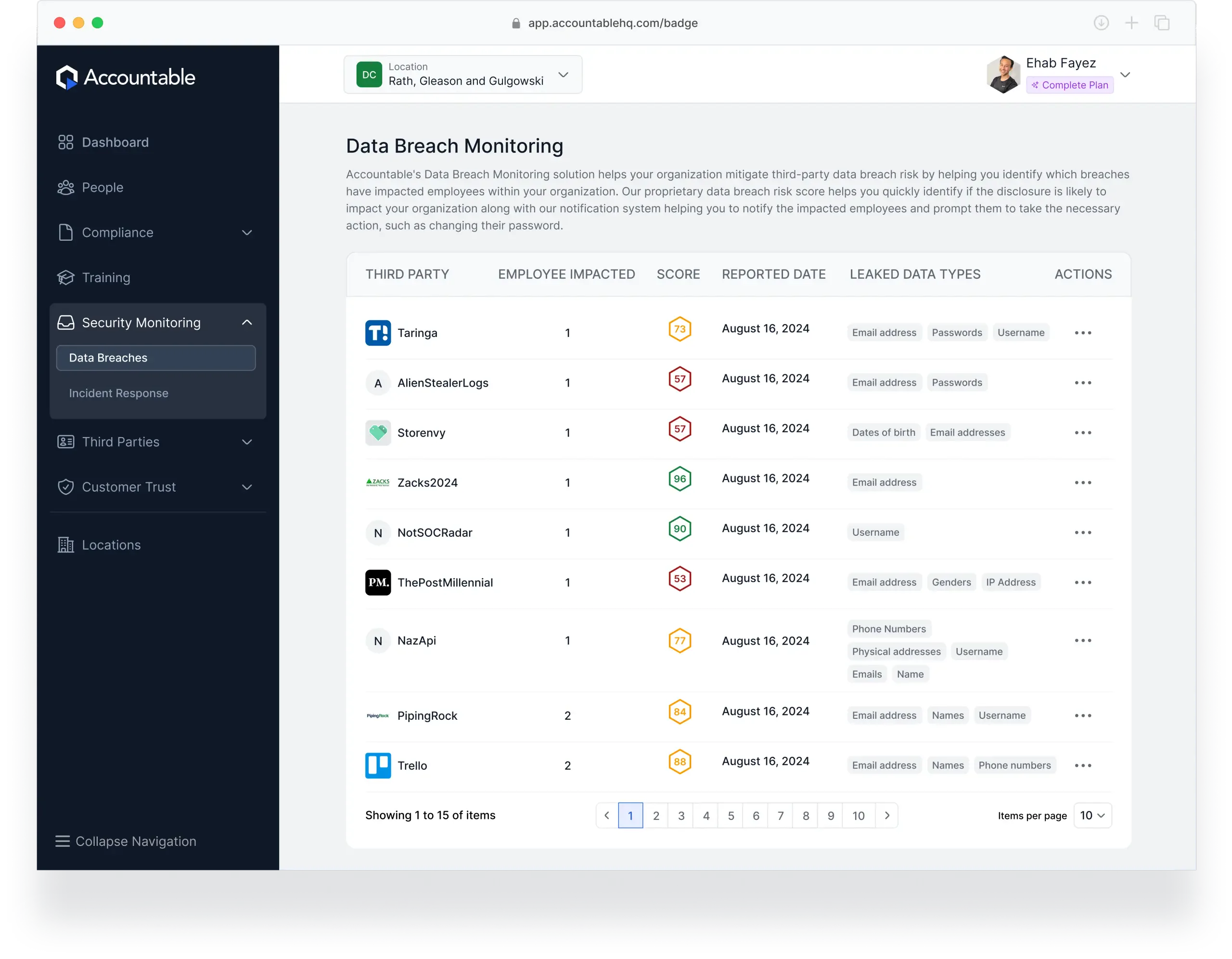The image size is (1232, 959).
Task: Expand the Compliance menu
Action: point(118,232)
